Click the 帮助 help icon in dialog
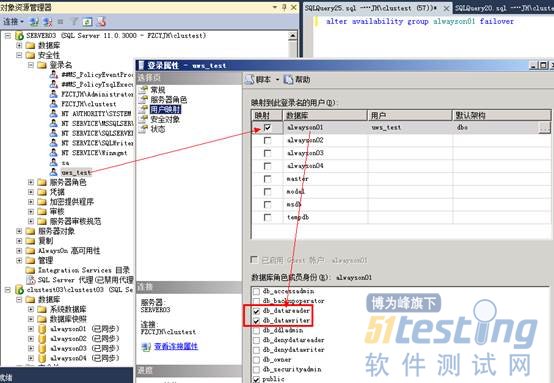 pos(289,79)
